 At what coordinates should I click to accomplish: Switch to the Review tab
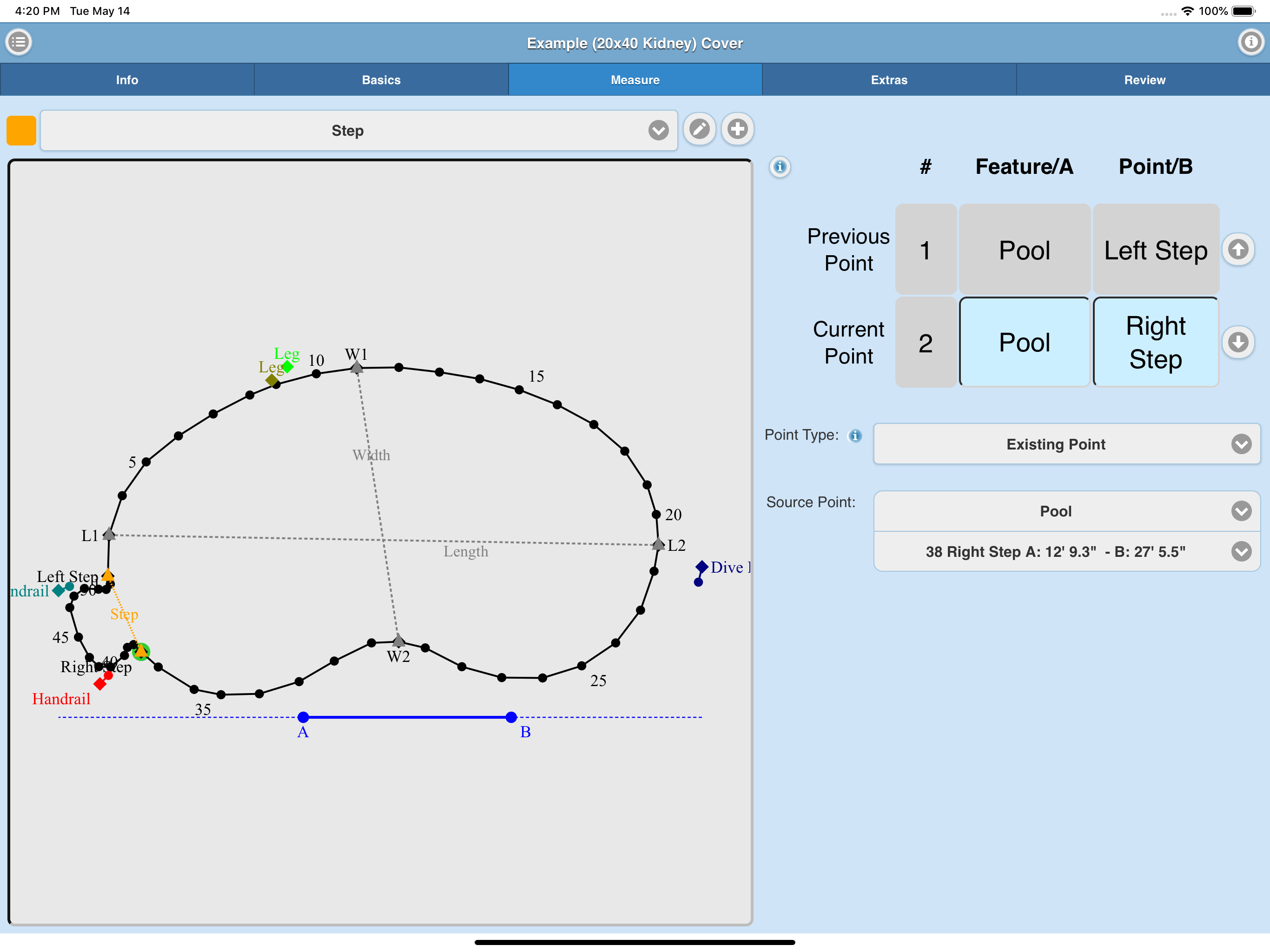1144,80
